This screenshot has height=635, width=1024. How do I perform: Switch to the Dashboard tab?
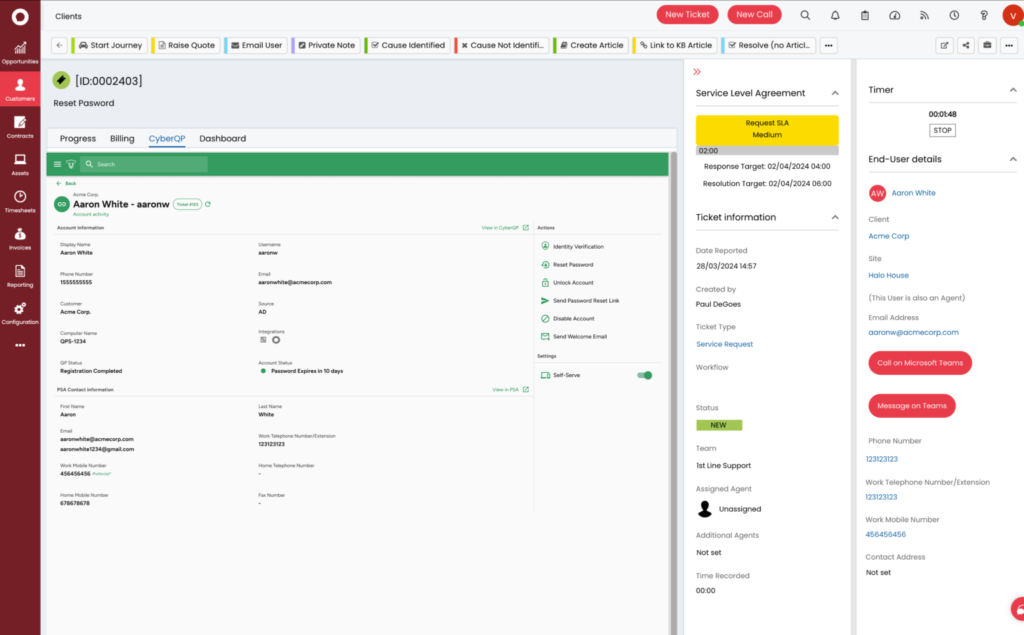(222, 139)
